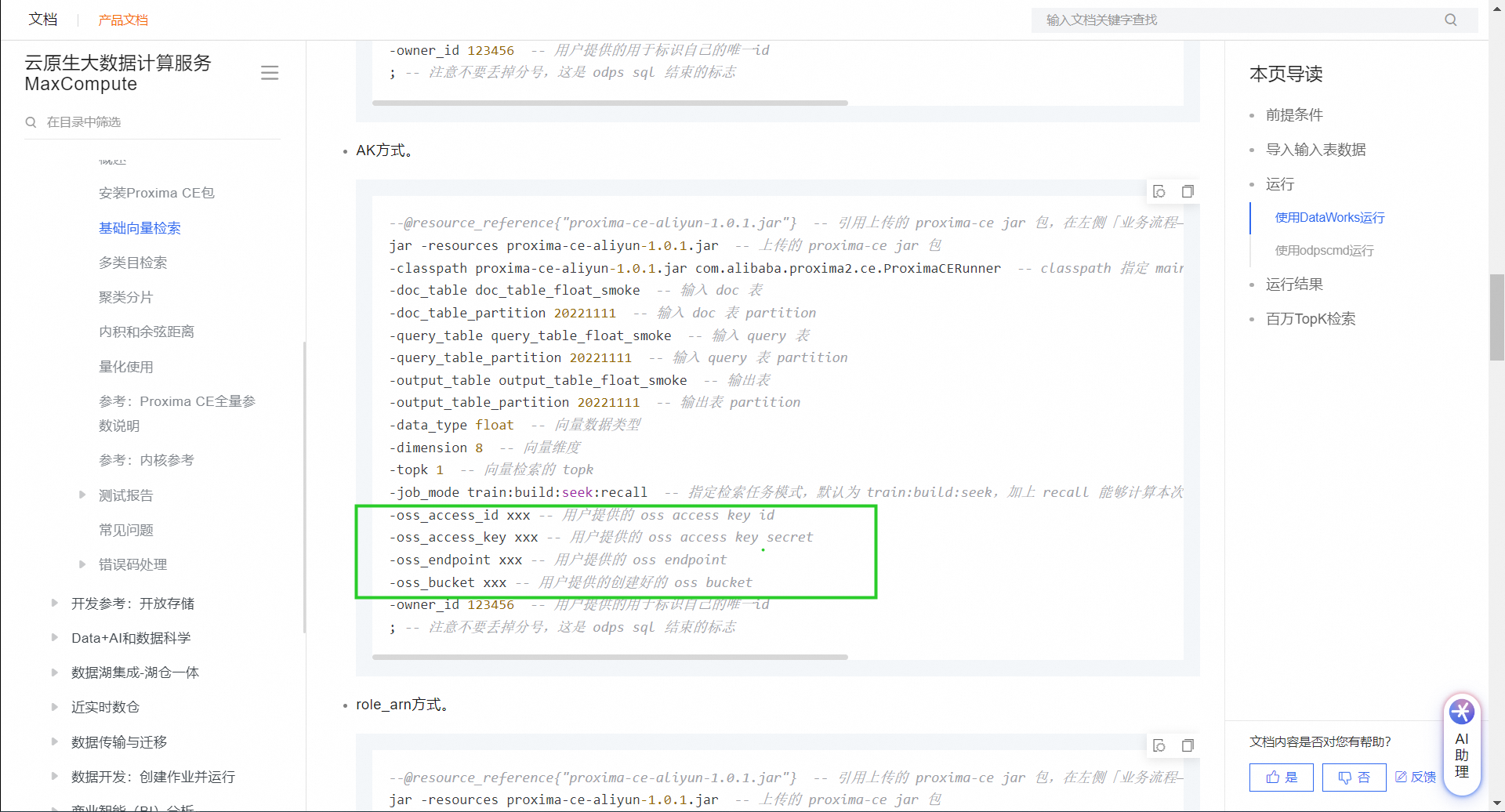Focus the 输入文档关键字查找 search field

click(1254, 20)
